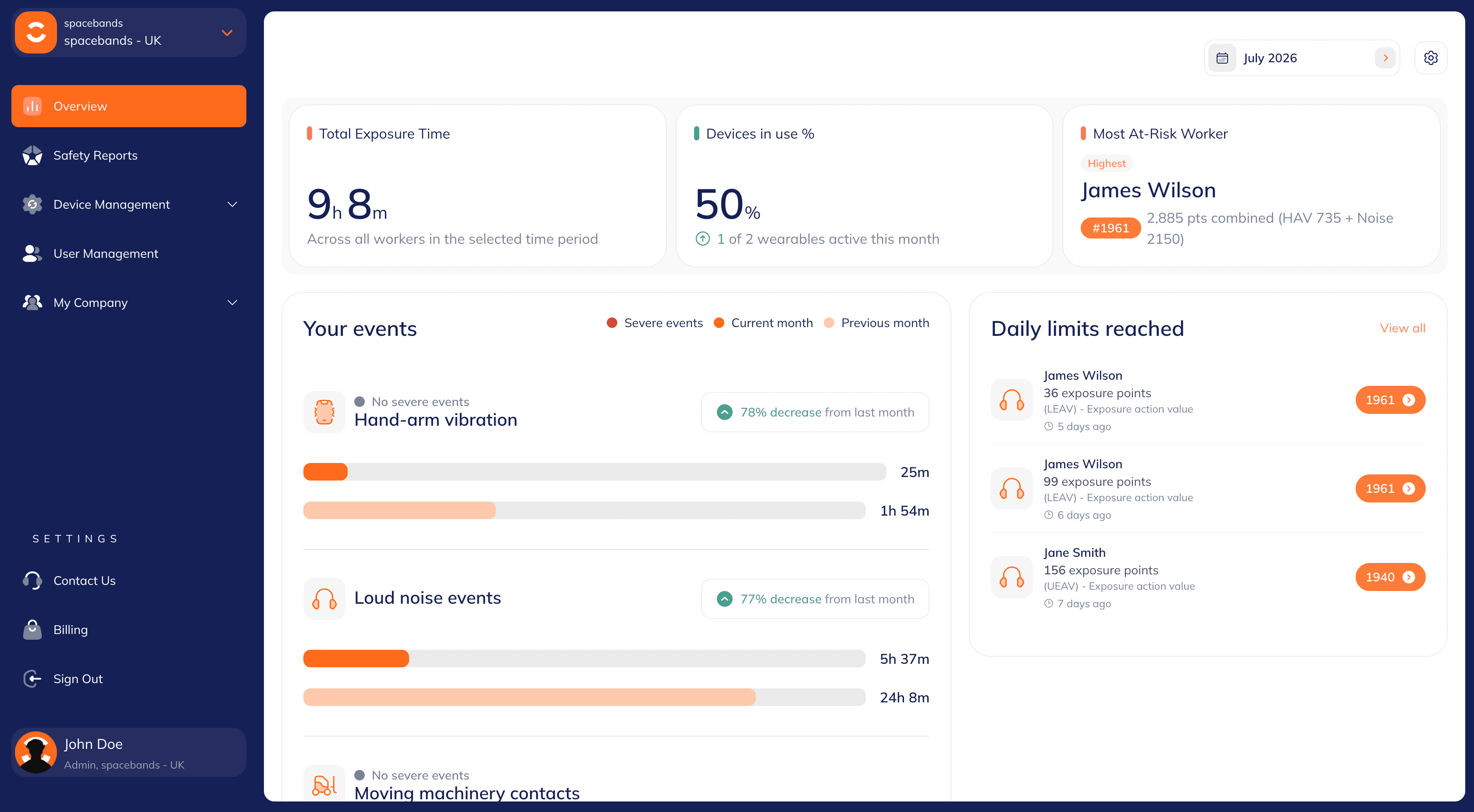Click the Moving machinery contacts forklift icon
This screenshot has width=1474, height=812.
[x=324, y=784]
